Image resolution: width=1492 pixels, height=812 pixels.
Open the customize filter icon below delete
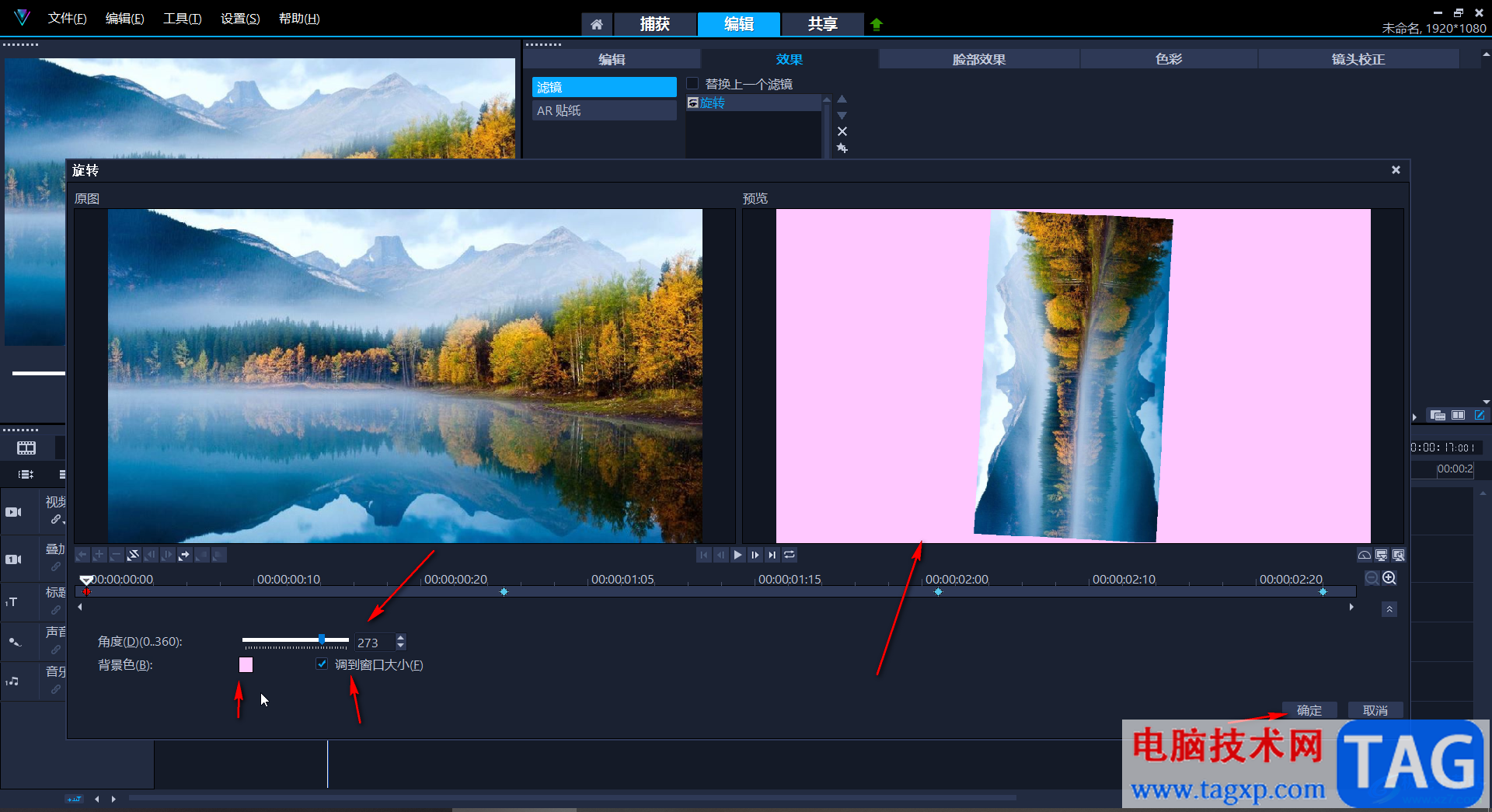842,148
